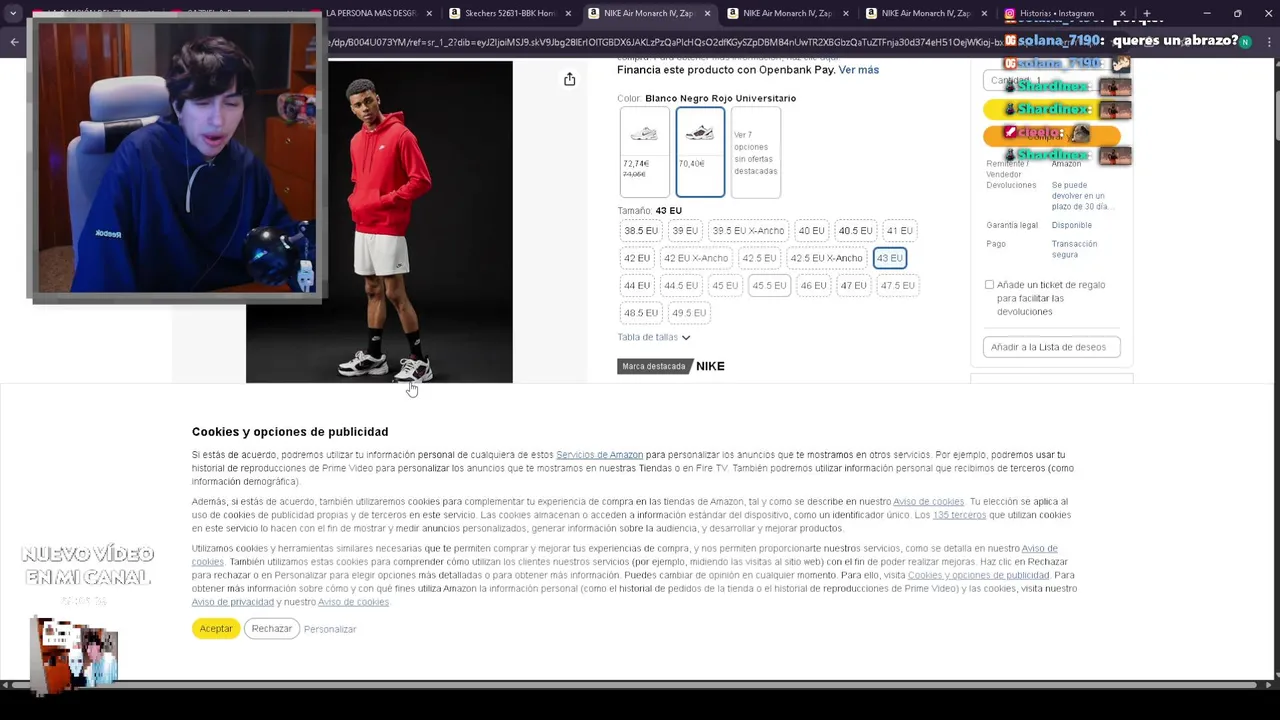Choose size 42 EU X-Ancho

(x=696, y=258)
